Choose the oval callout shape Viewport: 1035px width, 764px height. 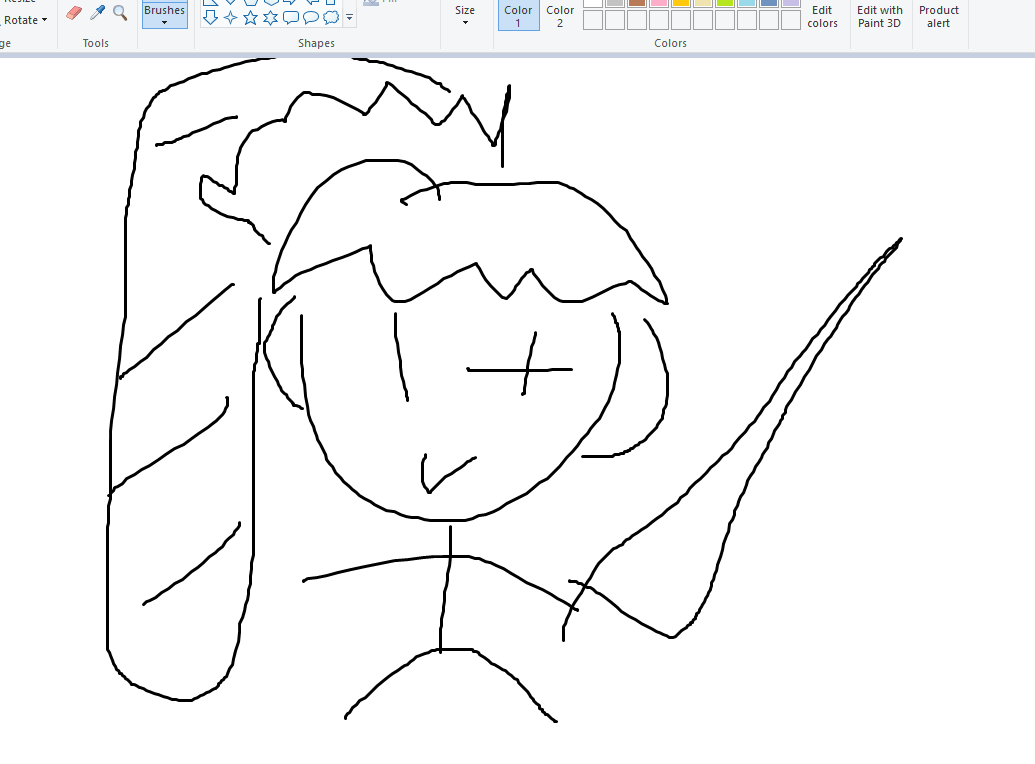click(311, 17)
